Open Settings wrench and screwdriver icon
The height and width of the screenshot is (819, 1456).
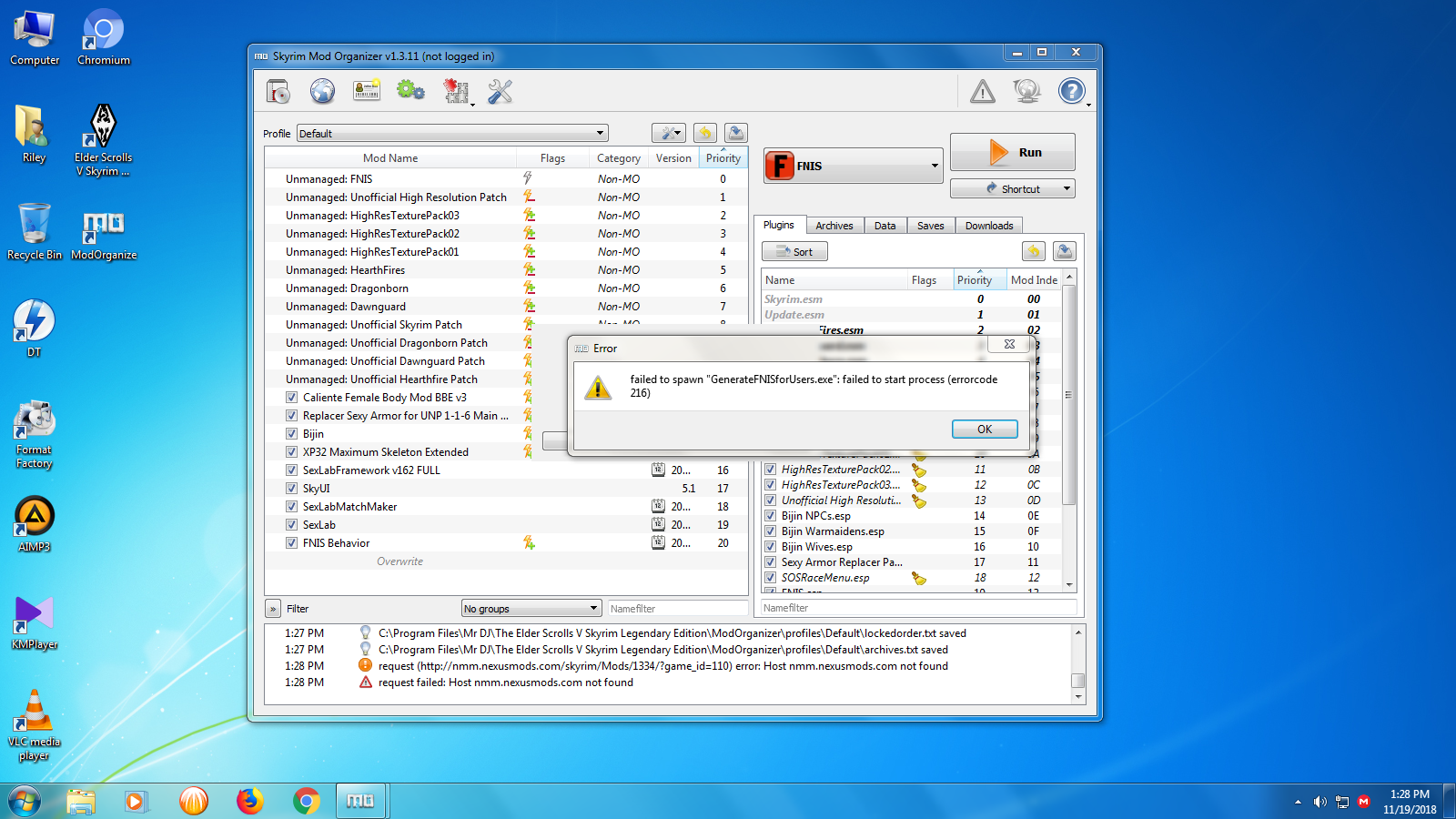[x=500, y=91]
